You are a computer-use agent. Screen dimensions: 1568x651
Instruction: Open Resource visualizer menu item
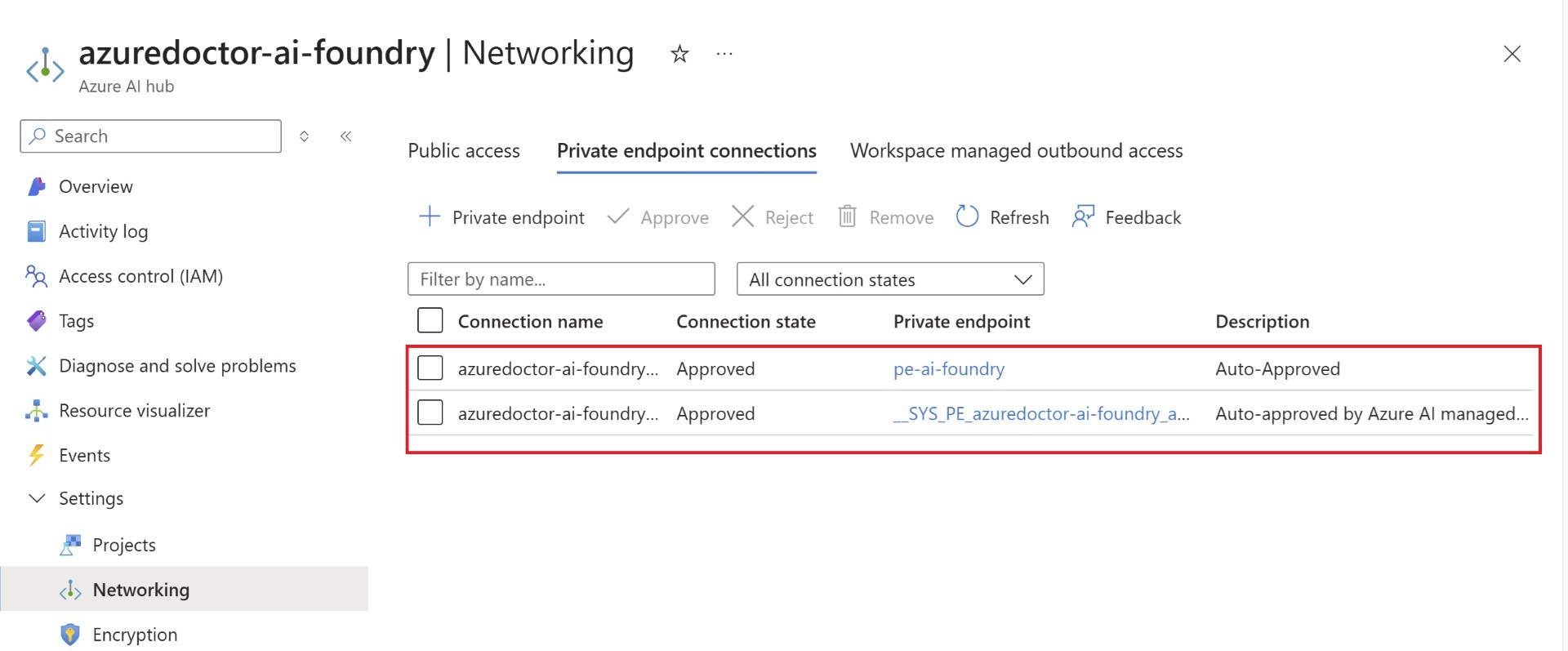(135, 411)
